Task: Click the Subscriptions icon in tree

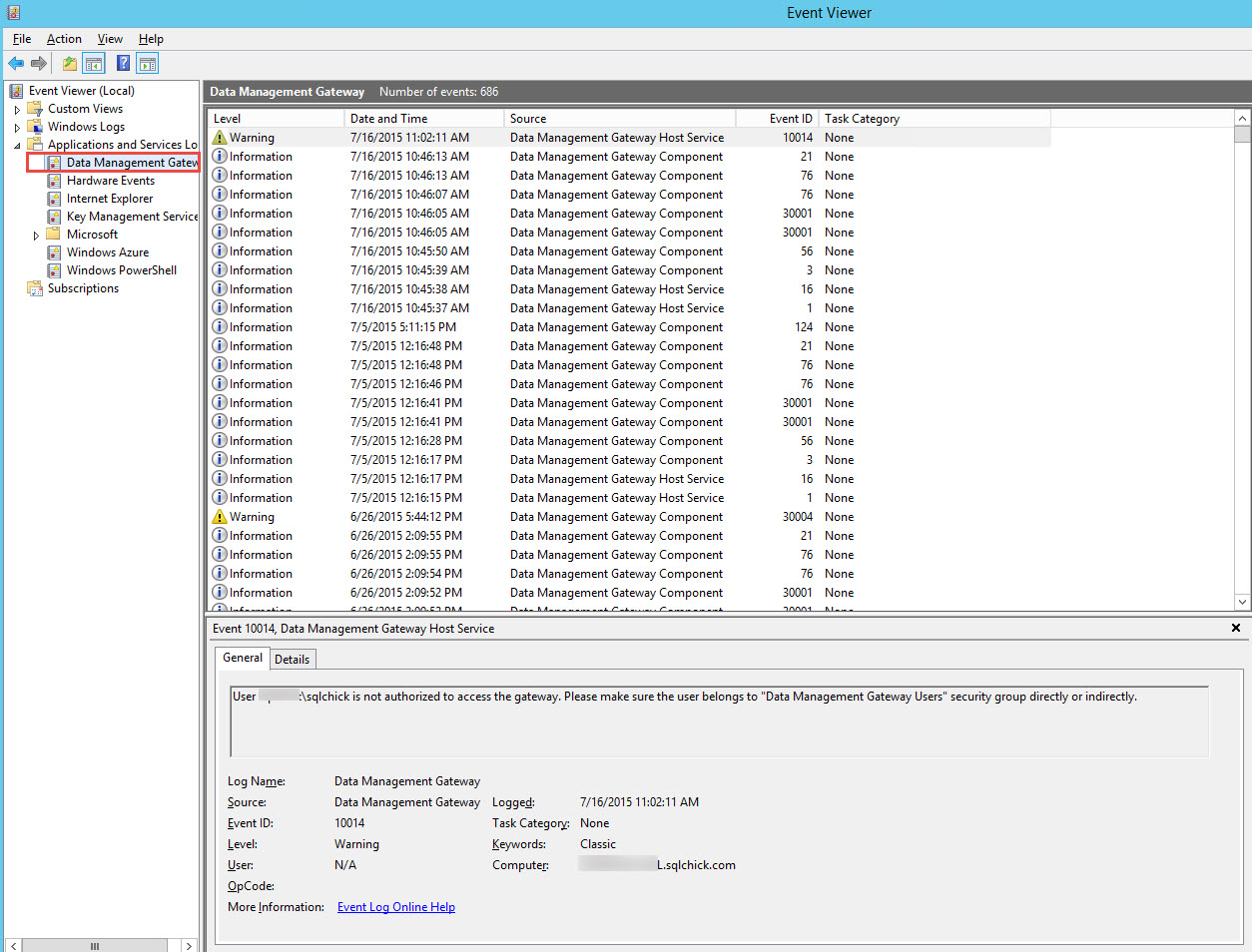Action: click(x=35, y=288)
